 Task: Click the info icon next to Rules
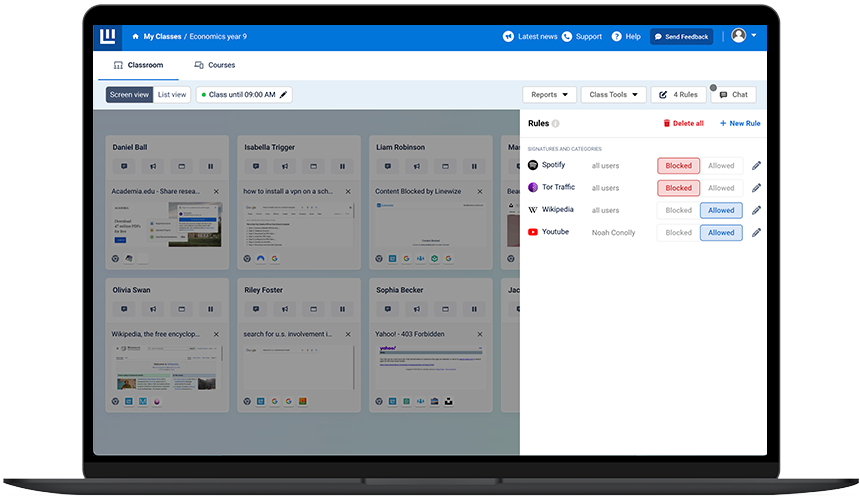tap(556, 123)
